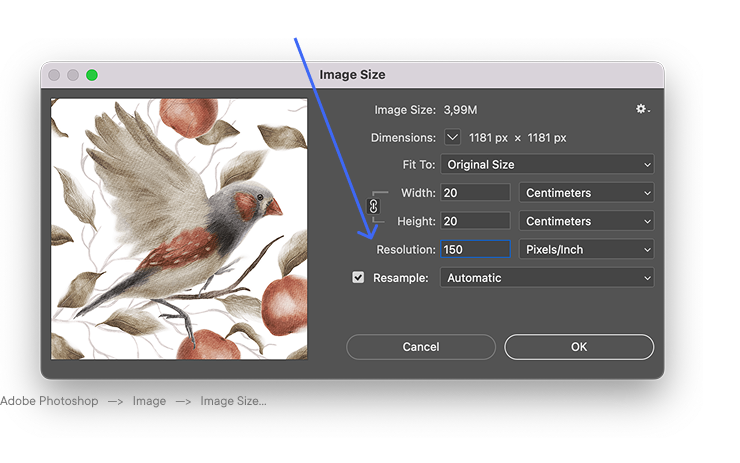The width and height of the screenshot is (740, 463).
Task: Expand the Fit To Original Size dropdown
Action: [547, 165]
